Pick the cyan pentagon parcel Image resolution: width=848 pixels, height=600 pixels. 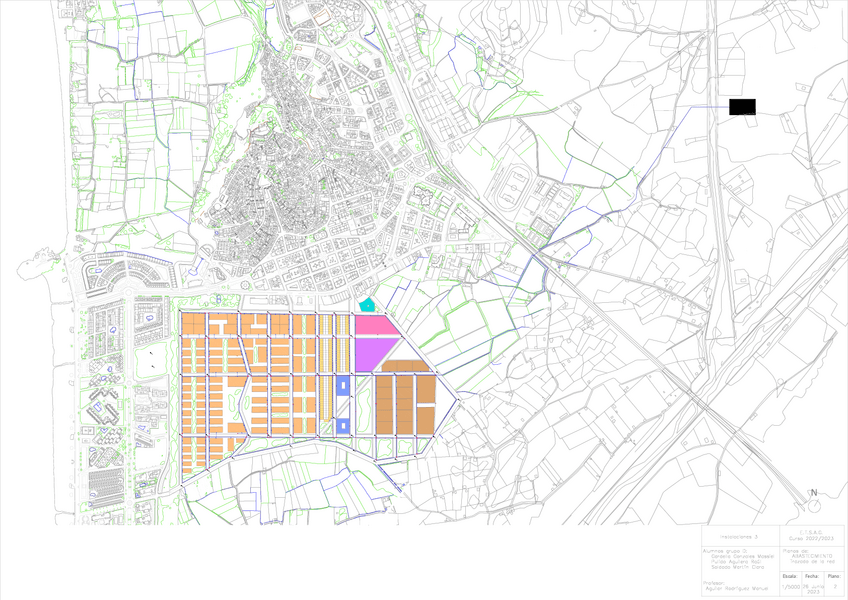click(x=367, y=305)
